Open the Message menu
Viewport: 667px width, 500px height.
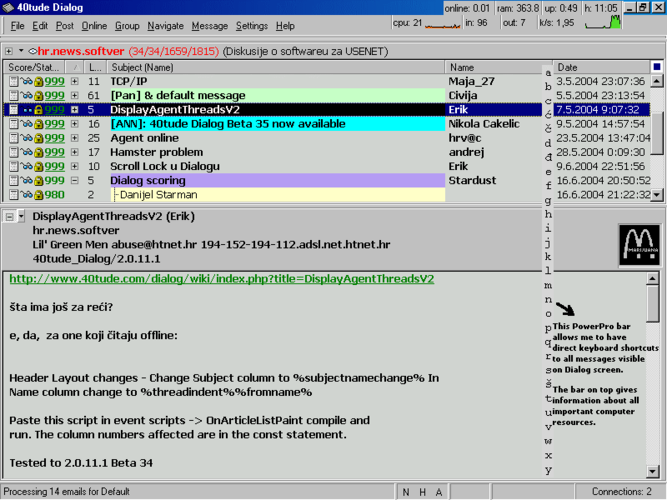coord(210,26)
